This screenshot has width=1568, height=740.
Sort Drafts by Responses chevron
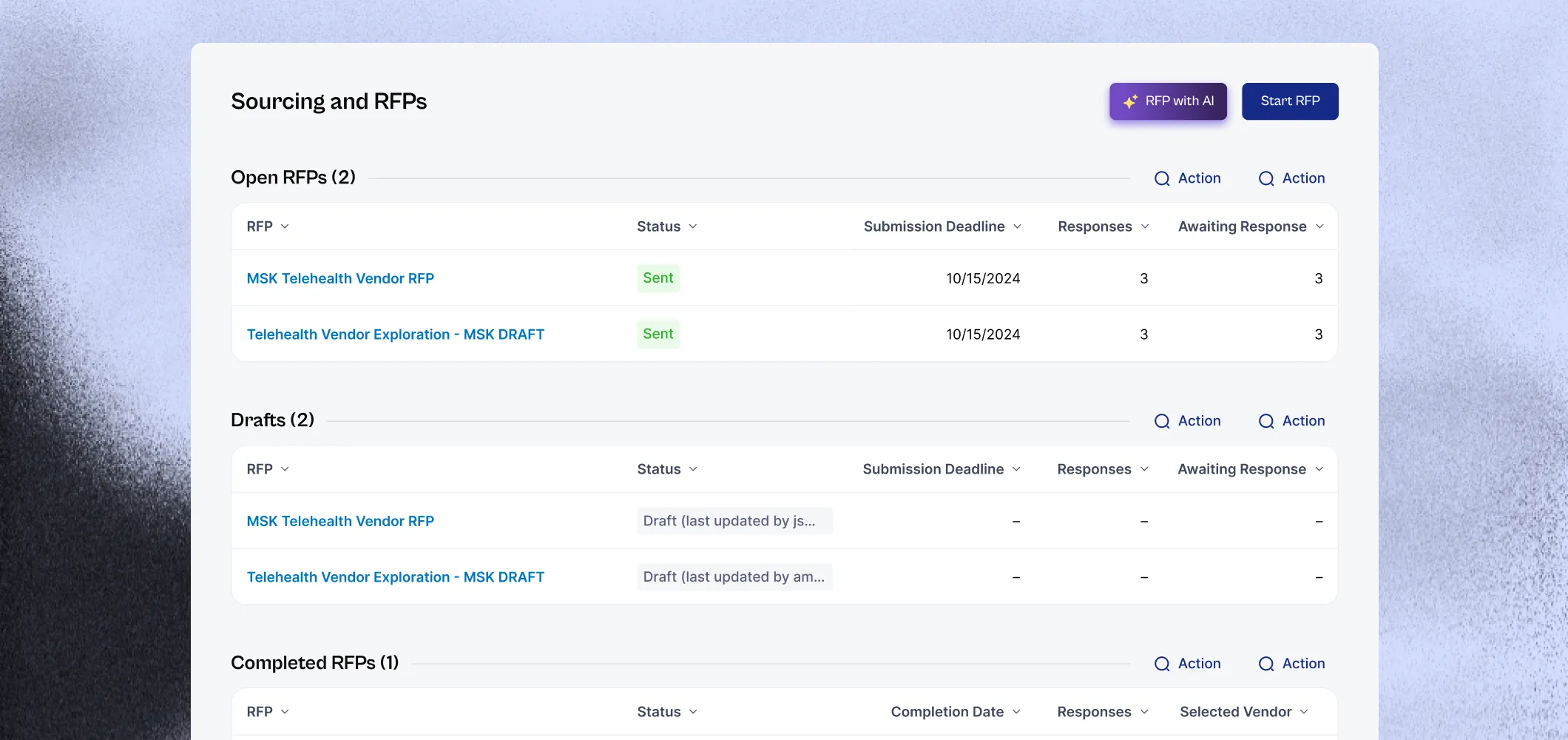(1144, 469)
